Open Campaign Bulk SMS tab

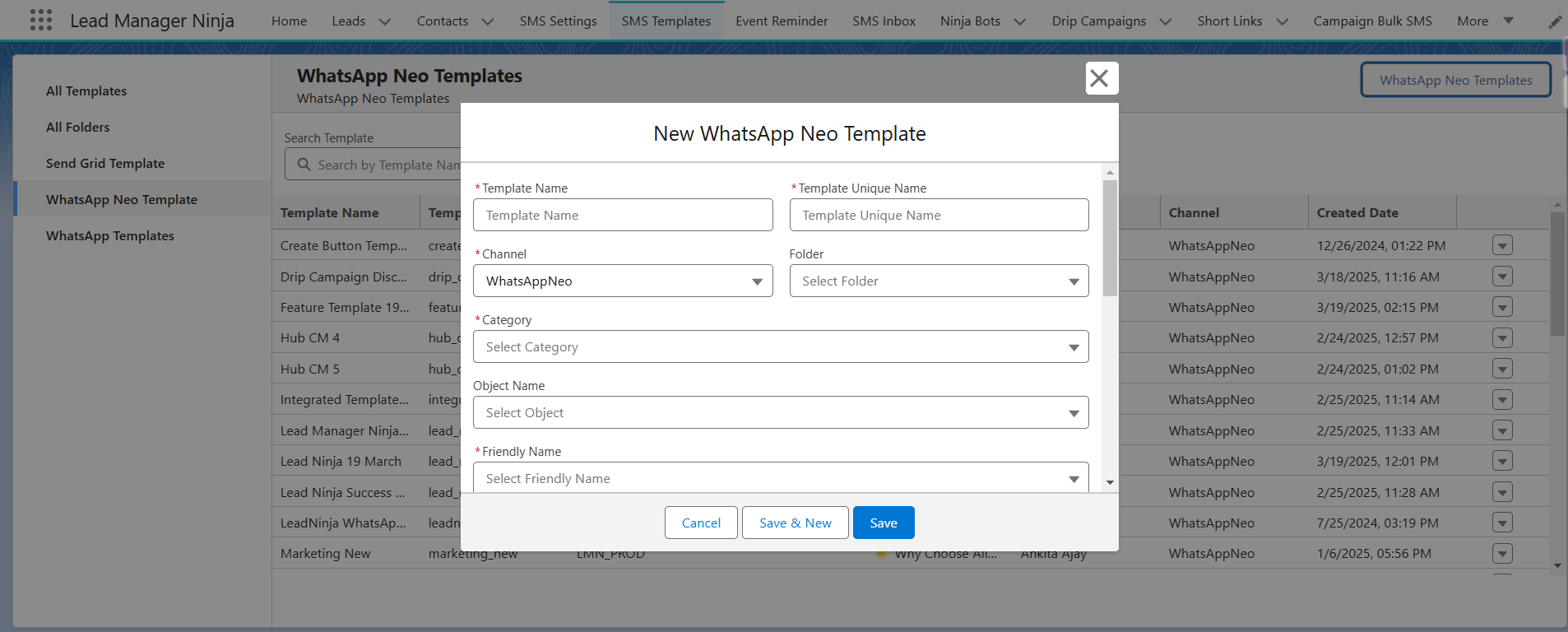coord(1372,21)
